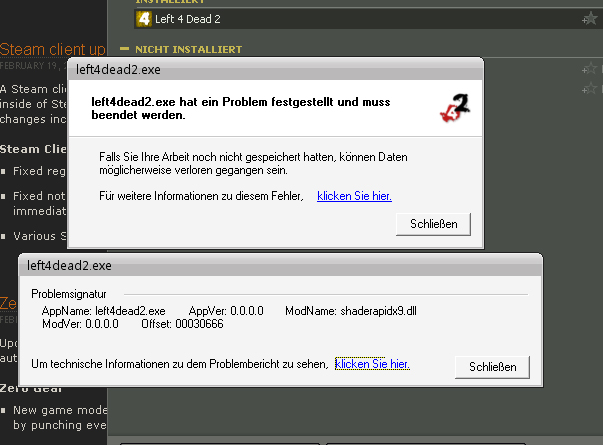This screenshot has height=445, width=603.
Task: Select Left 4 Dead 2 in library list
Action: tap(368, 19)
